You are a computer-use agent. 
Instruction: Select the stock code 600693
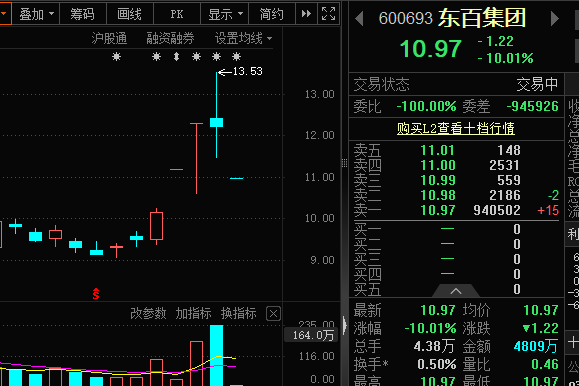point(405,18)
